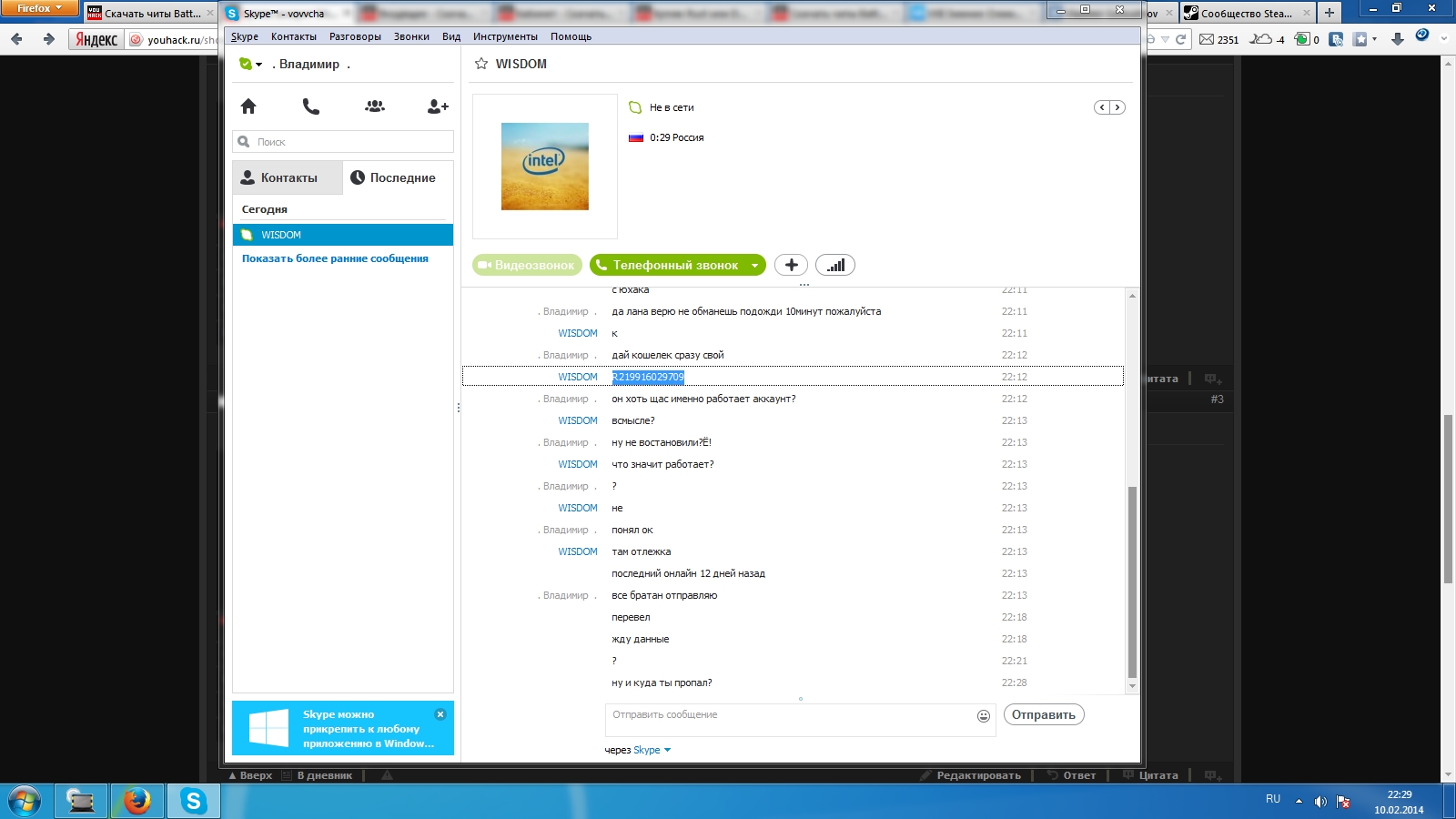Click the left/right arrow control near profile
The image size is (1456, 819).
coord(1109,107)
